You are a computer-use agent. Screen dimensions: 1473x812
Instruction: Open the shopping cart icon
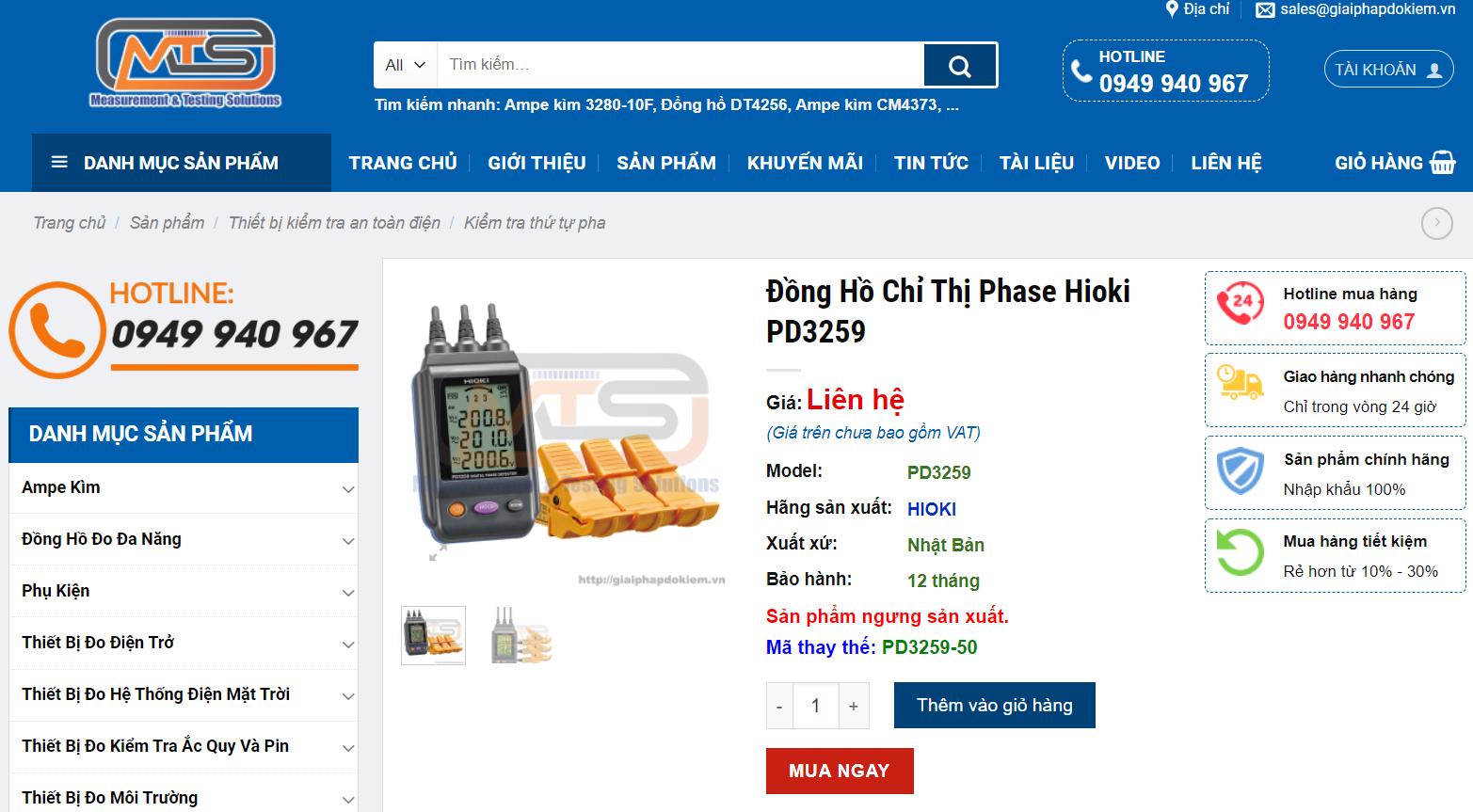1442,163
